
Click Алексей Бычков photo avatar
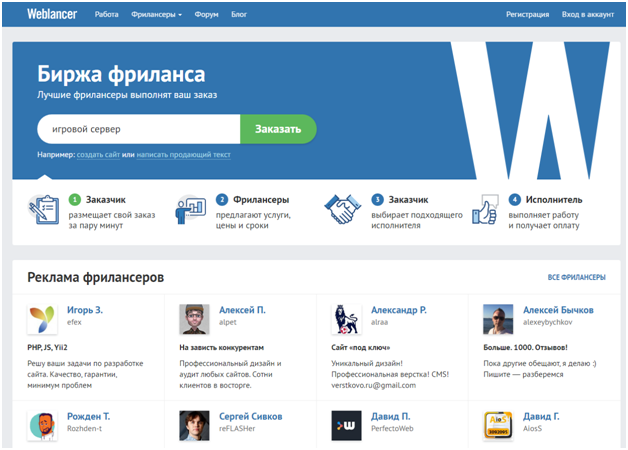pyautogui.click(x=498, y=319)
